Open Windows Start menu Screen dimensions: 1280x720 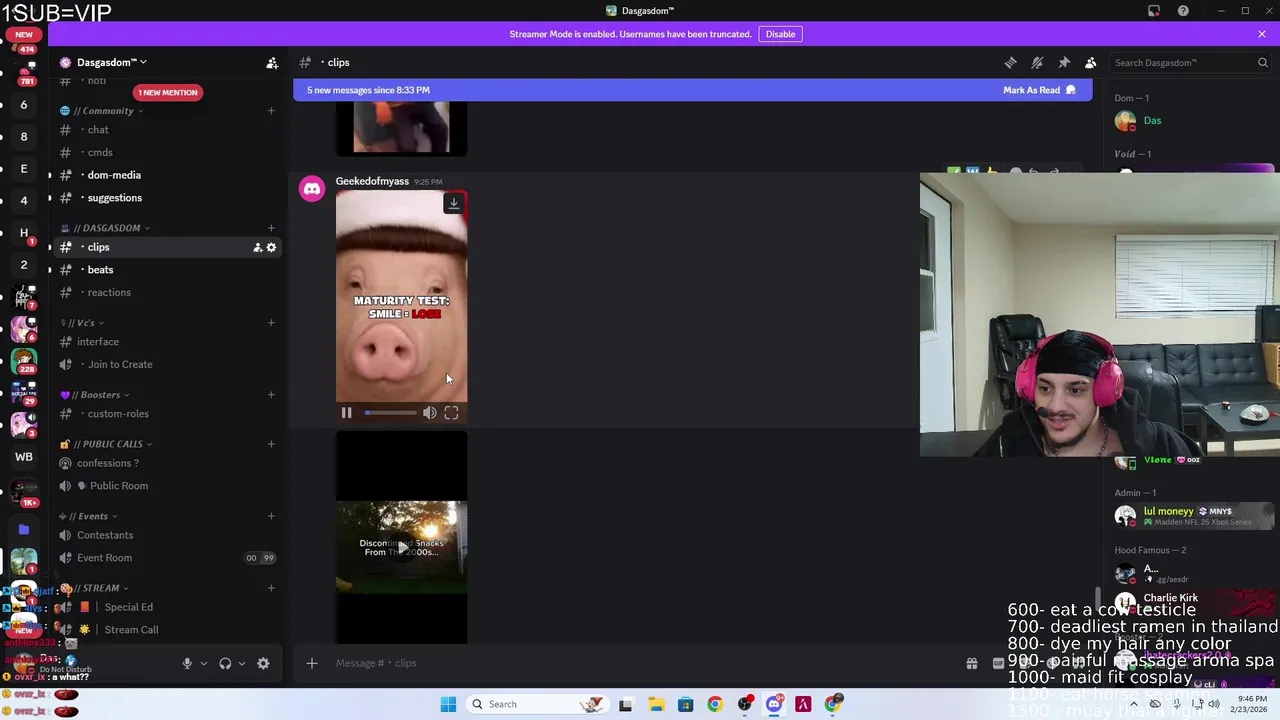pos(448,704)
